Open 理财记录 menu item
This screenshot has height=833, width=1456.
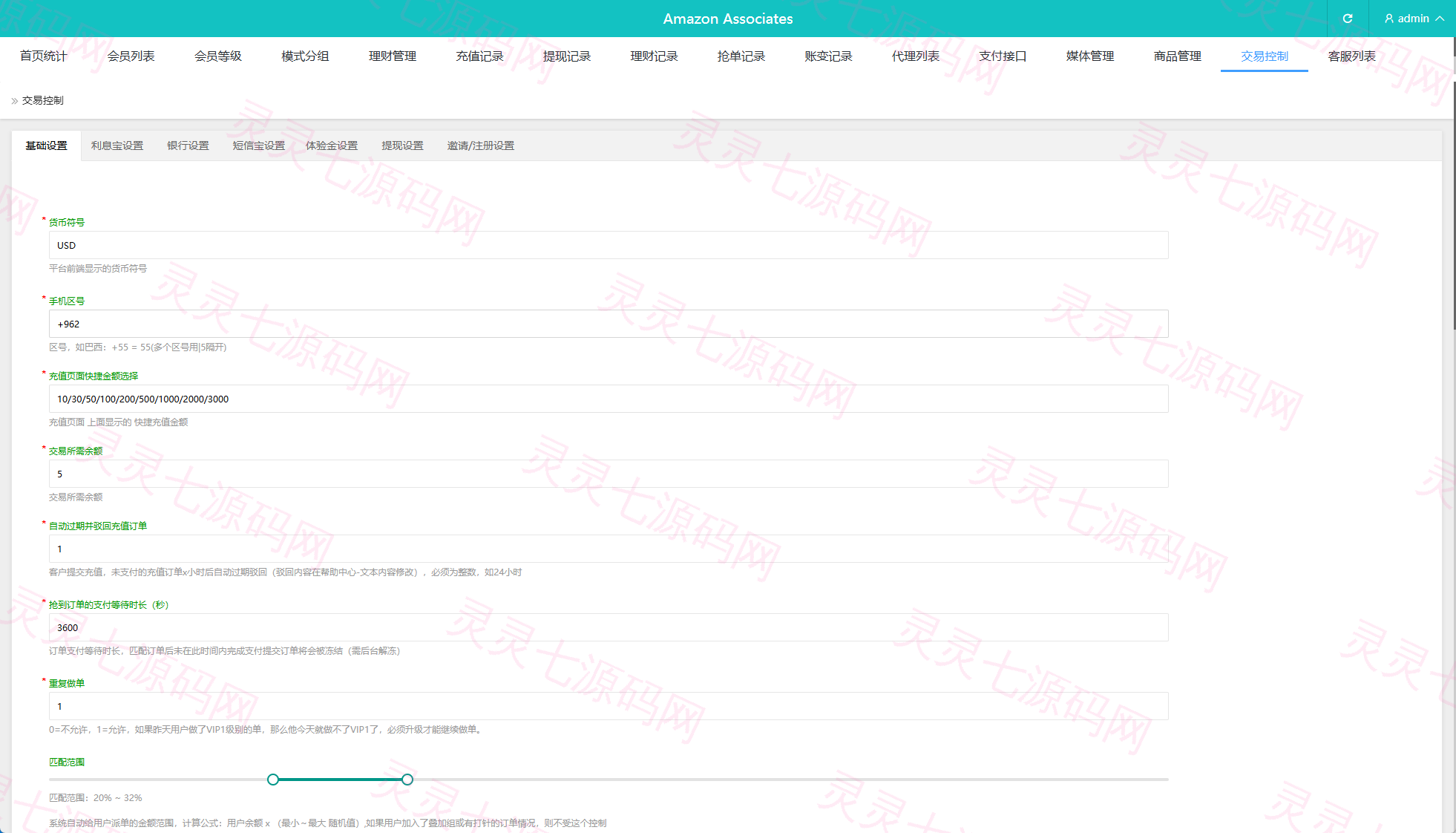click(655, 56)
